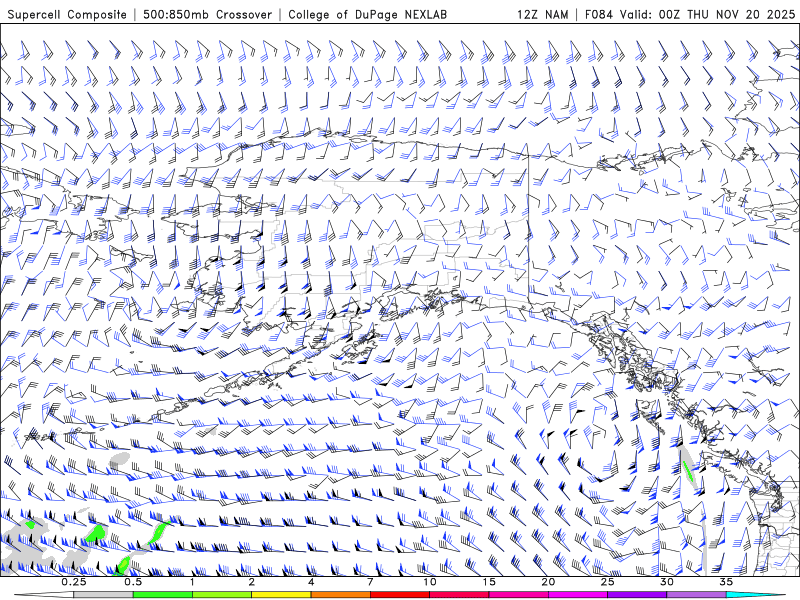Click the "12Z NAM" model run label
This screenshot has height=600, width=800.
(542, 14)
